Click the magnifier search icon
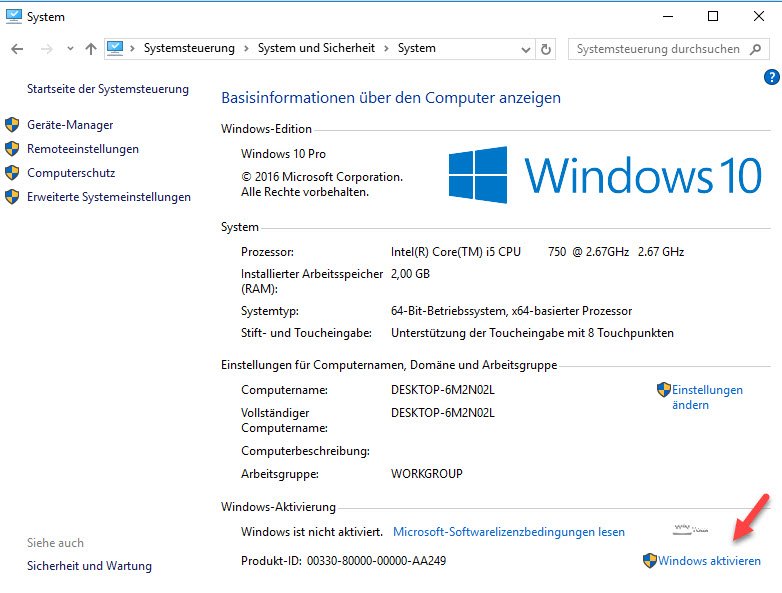782x593 pixels. click(756, 49)
